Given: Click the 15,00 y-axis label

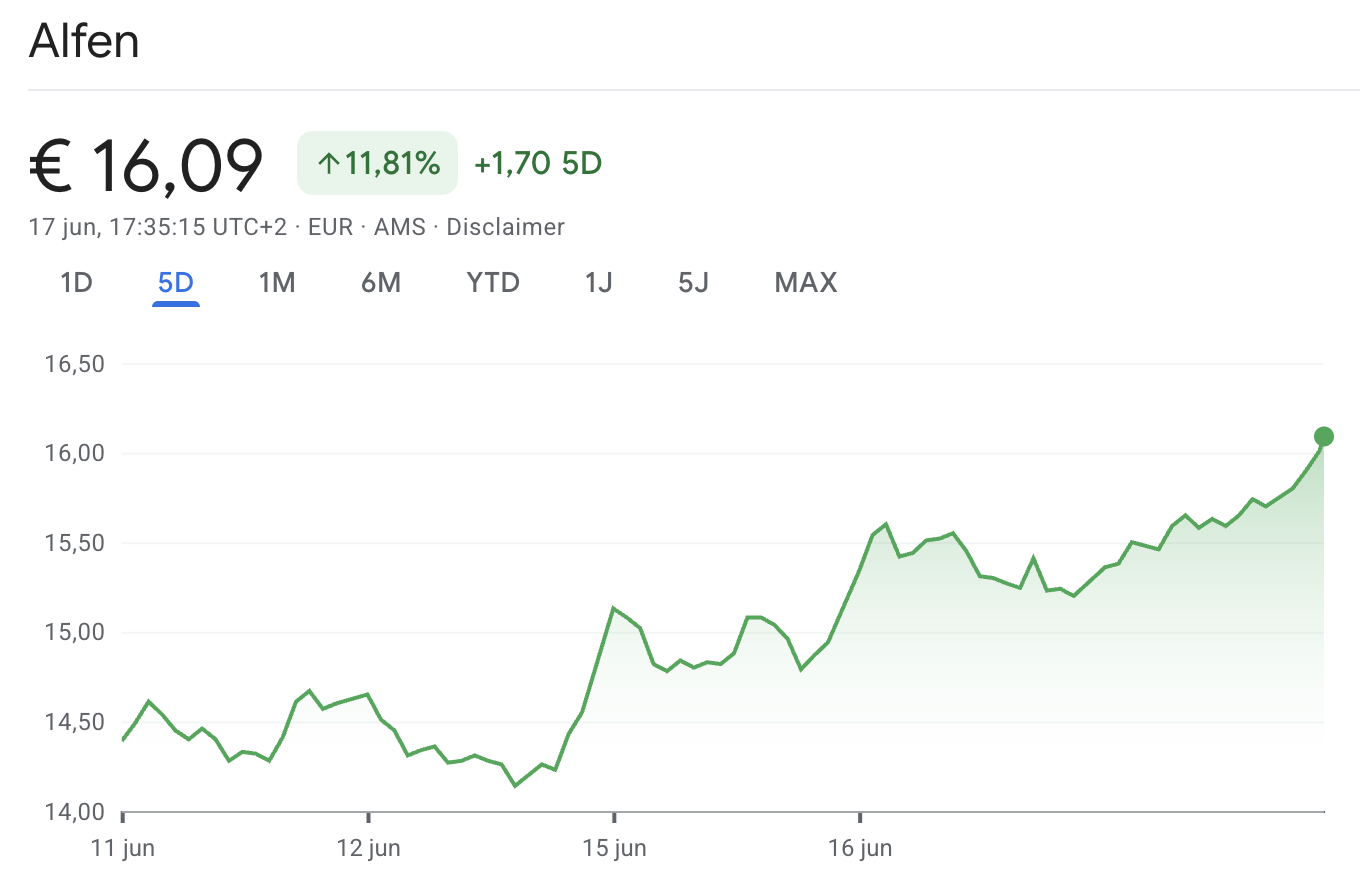Looking at the screenshot, I should click(75, 632).
